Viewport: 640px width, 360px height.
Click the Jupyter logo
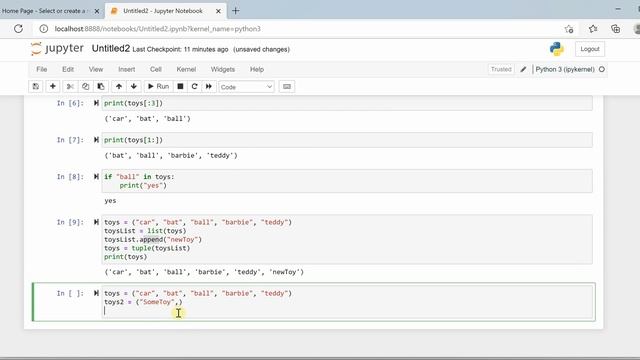[57, 49]
